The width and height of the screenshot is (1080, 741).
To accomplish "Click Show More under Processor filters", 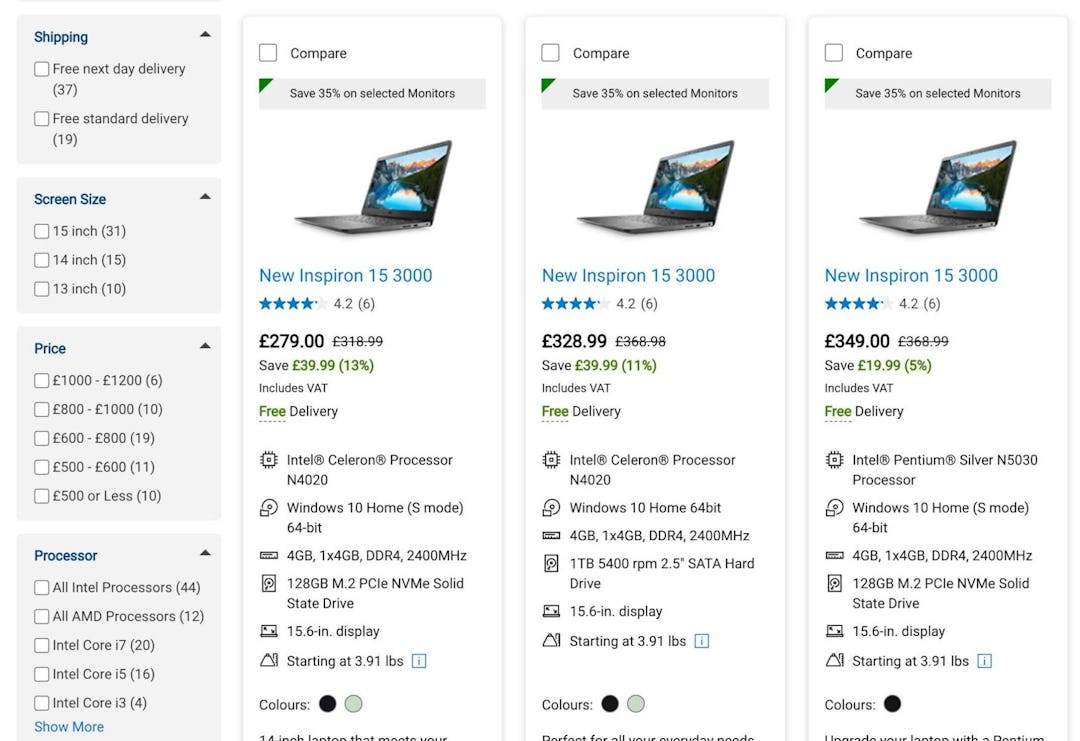I will 68,726.
